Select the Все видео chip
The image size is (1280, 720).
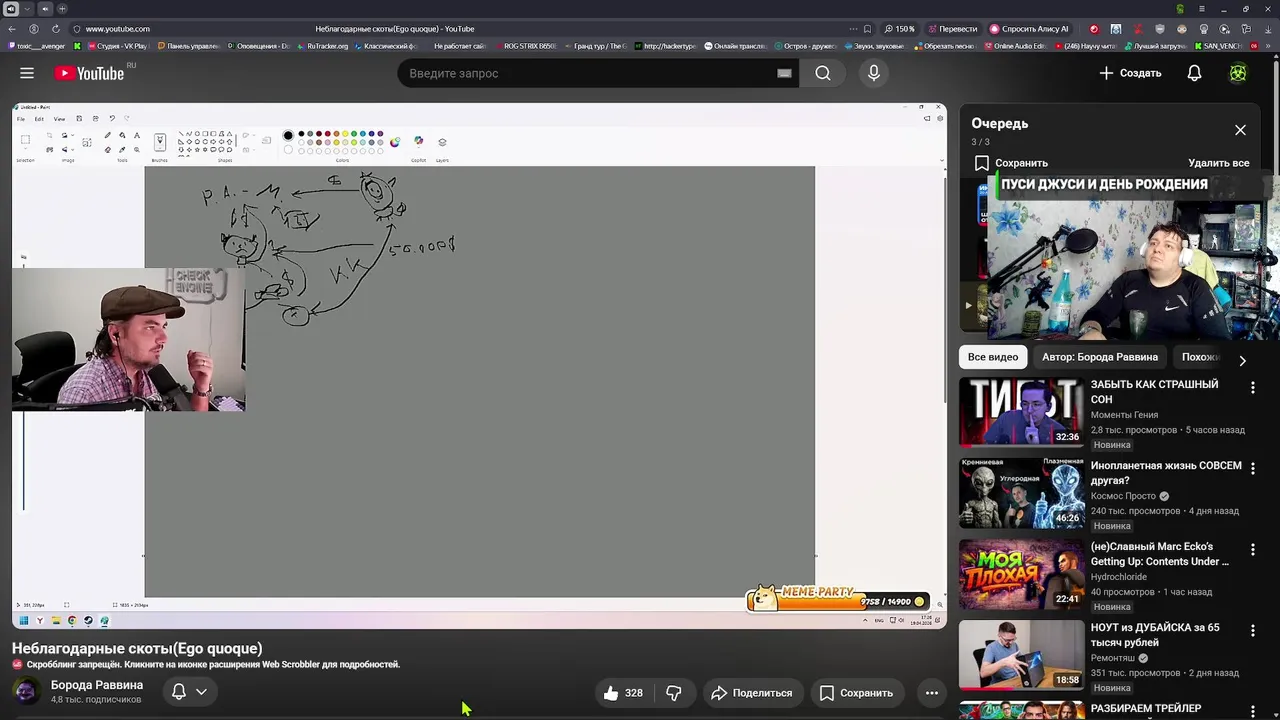point(992,357)
